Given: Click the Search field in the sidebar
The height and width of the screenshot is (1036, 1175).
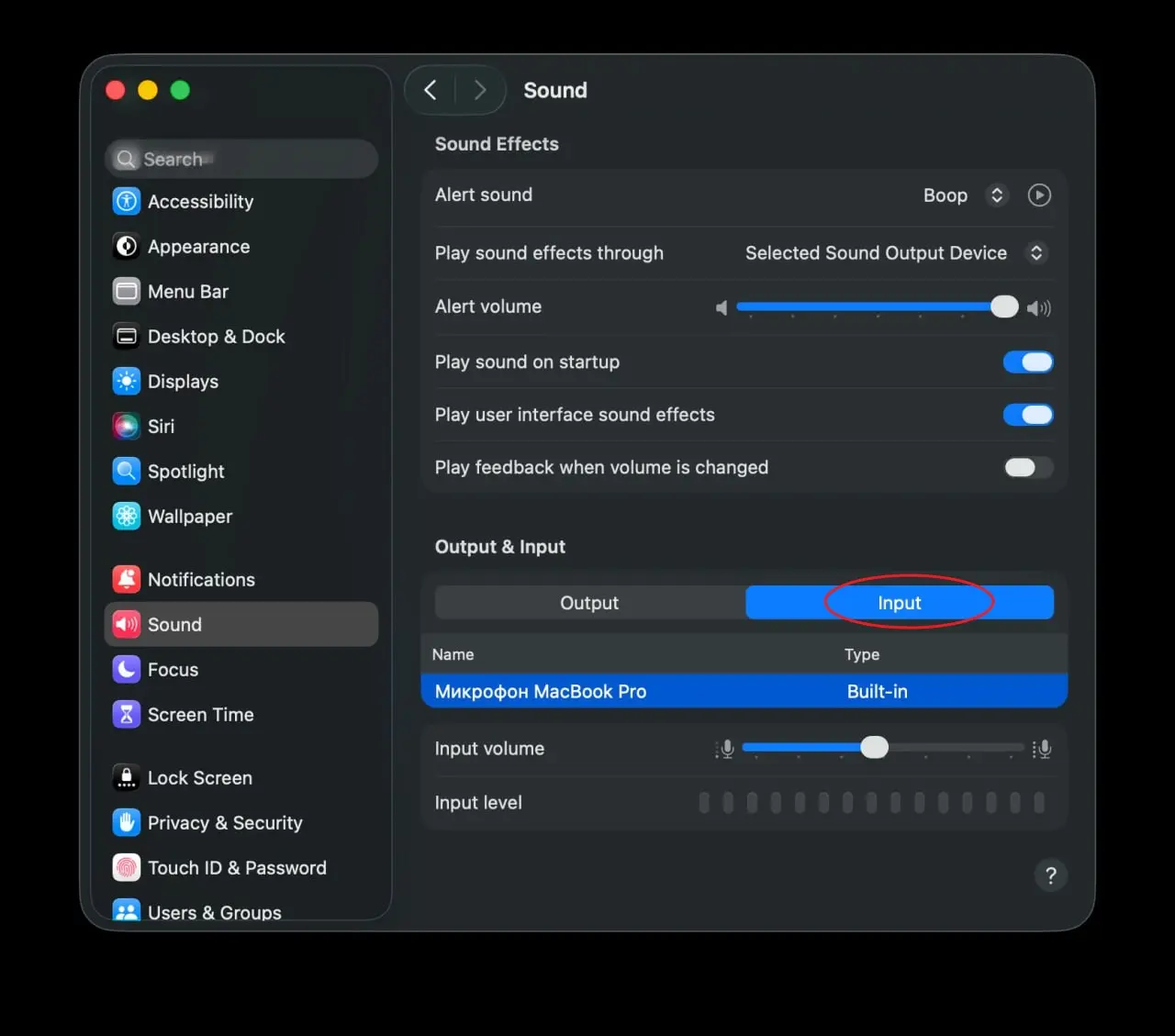Looking at the screenshot, I should [x=241, y=159].
